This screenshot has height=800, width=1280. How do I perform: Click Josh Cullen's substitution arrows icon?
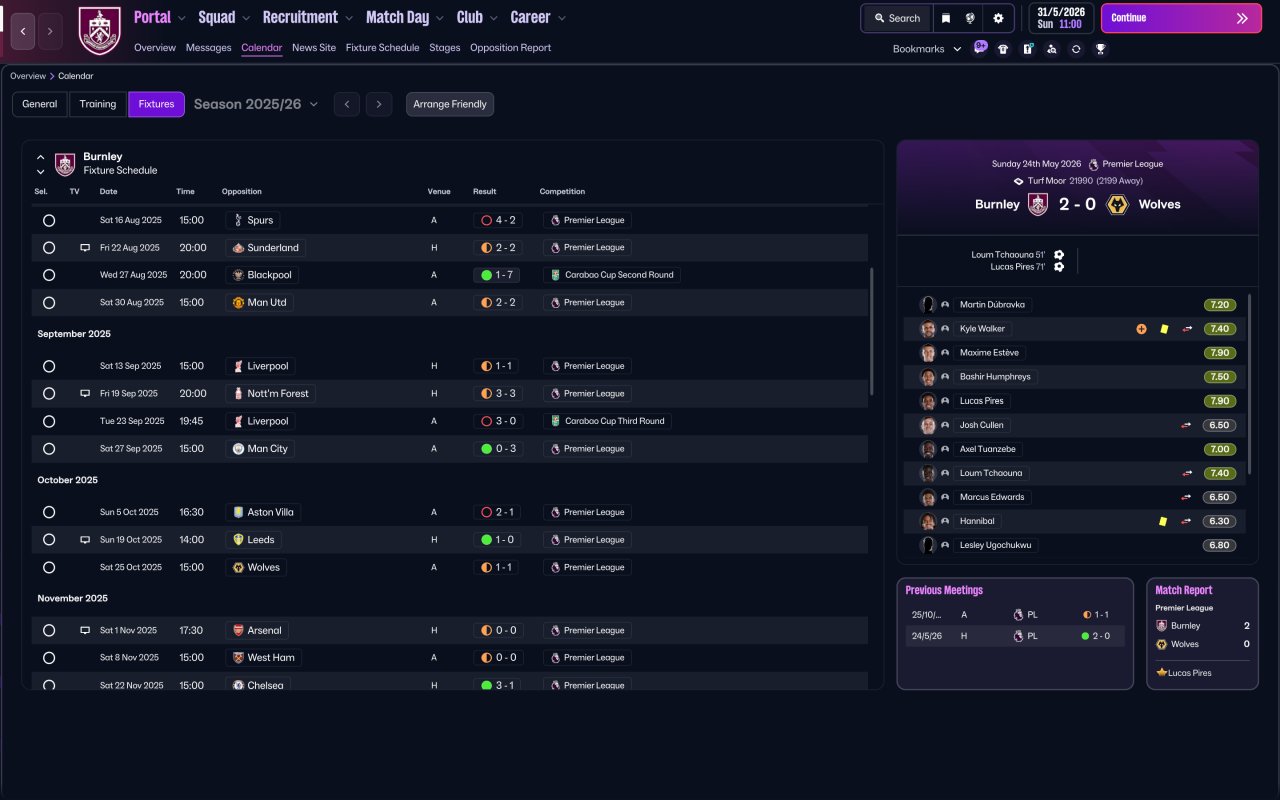pyautogui.click(x=1187, y=425)
